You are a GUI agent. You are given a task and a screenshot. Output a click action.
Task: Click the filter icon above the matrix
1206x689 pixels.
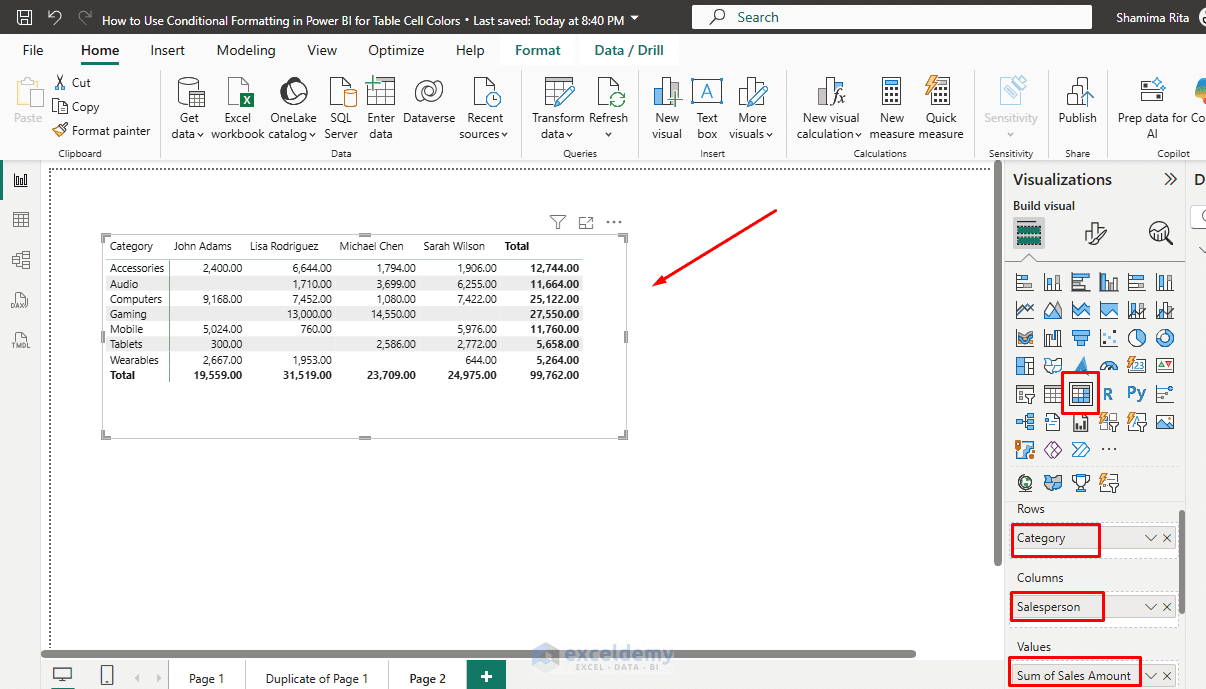558,222
